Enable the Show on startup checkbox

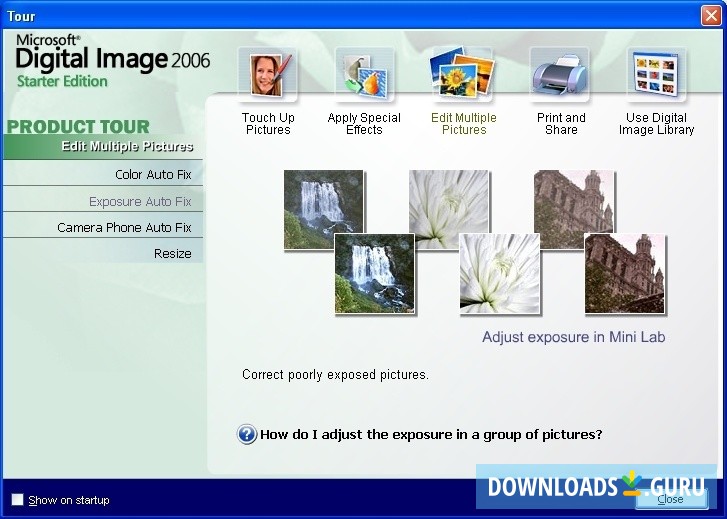[17, 500]
